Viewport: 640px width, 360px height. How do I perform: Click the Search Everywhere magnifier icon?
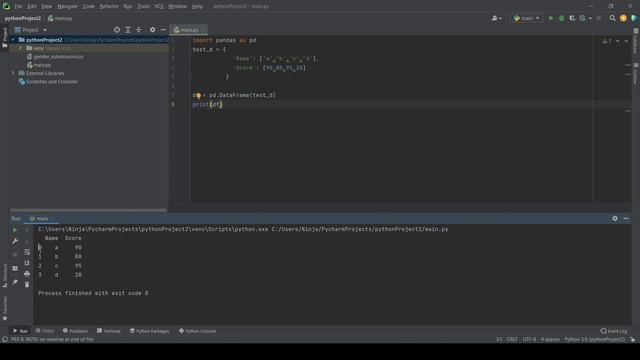612,18
